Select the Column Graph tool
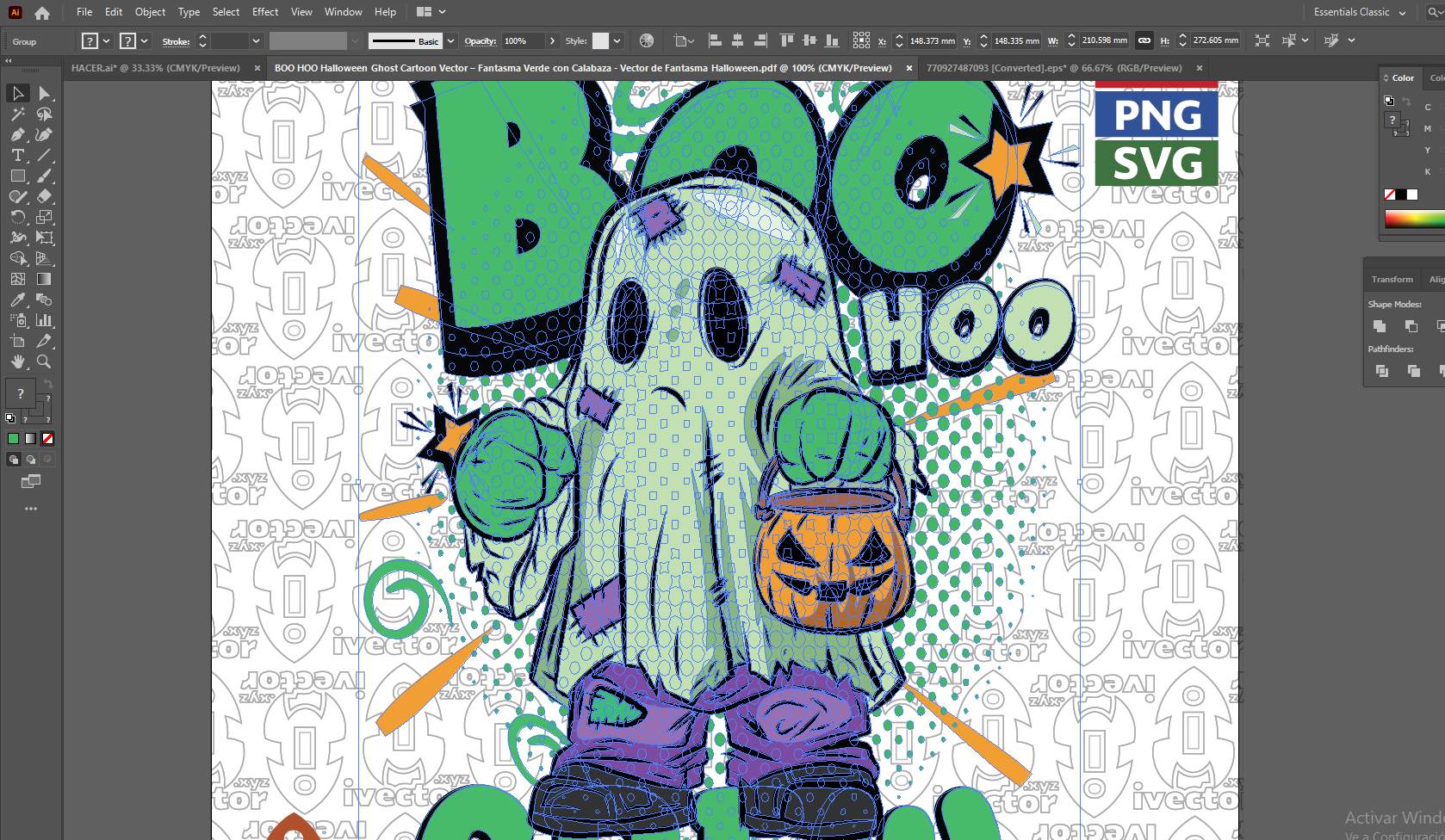 45,320
